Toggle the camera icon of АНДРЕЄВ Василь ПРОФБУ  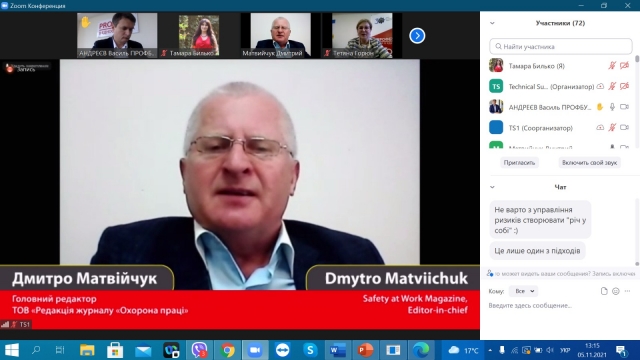click(x=624, y=107)
